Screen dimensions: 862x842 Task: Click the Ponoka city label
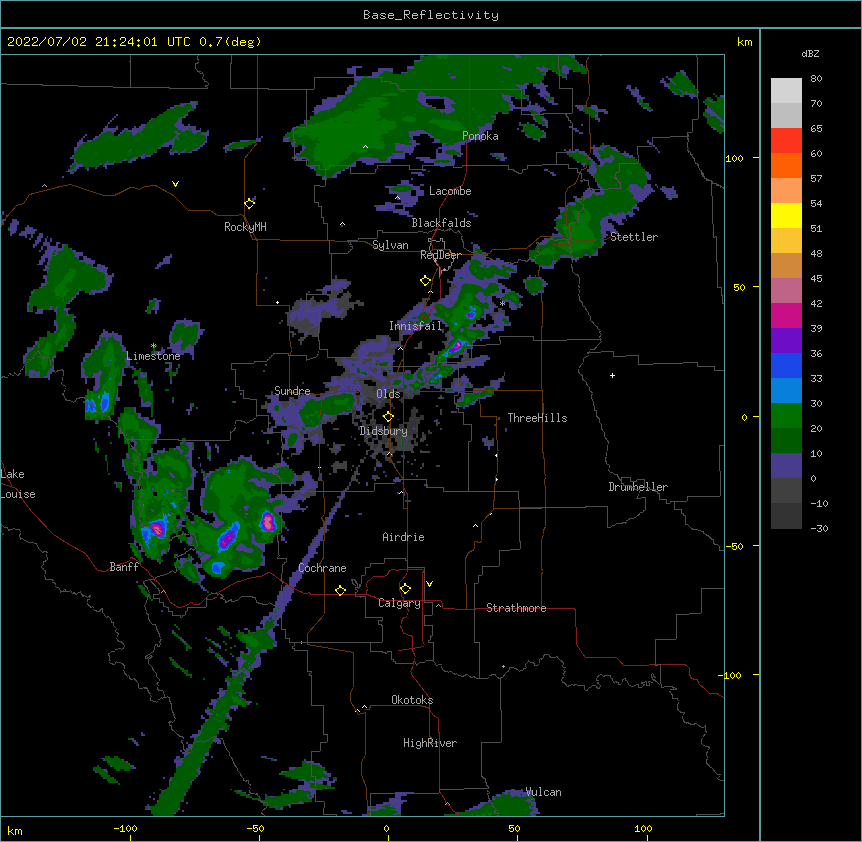(x=480, y=136)
